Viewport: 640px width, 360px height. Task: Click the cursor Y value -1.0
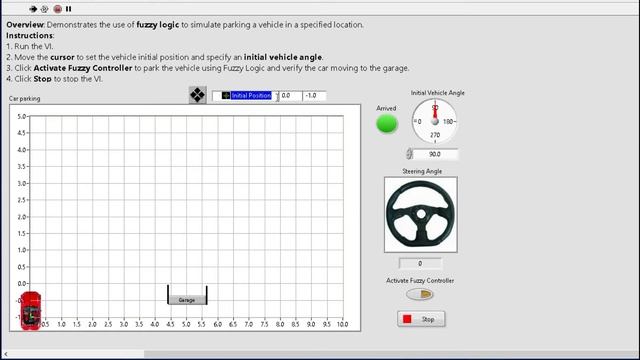tap(314, 96)
